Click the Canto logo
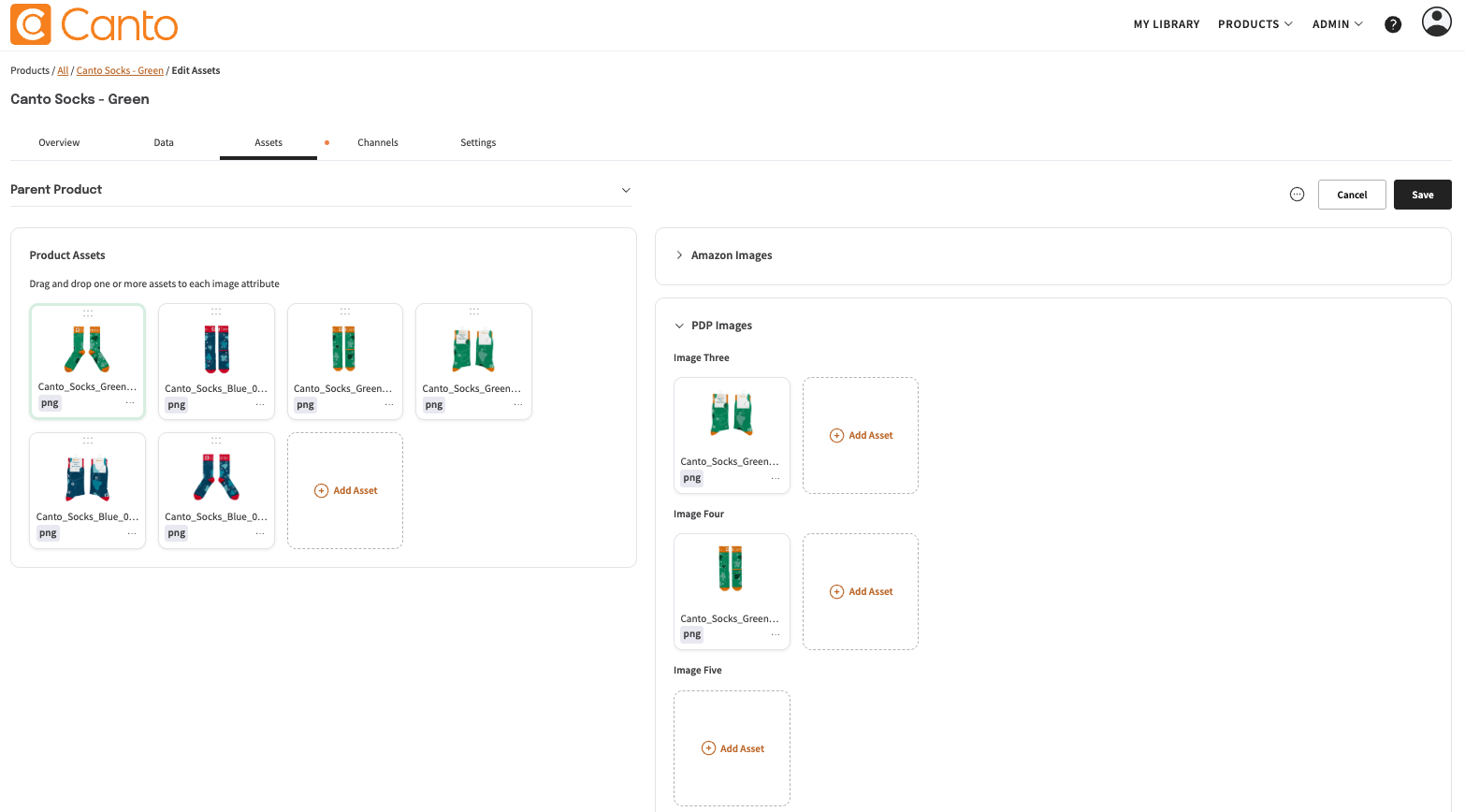Screen dimensions: 1465x812 pyautogui.click(x=94, y=24)
